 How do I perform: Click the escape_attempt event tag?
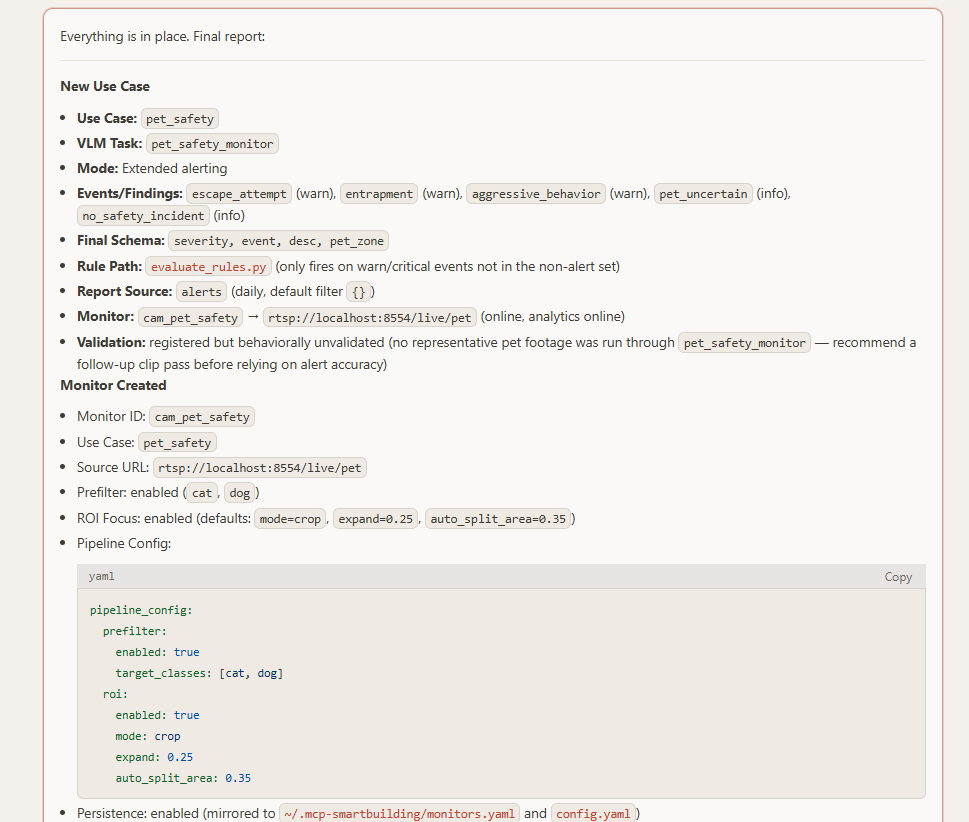(239, 194)
